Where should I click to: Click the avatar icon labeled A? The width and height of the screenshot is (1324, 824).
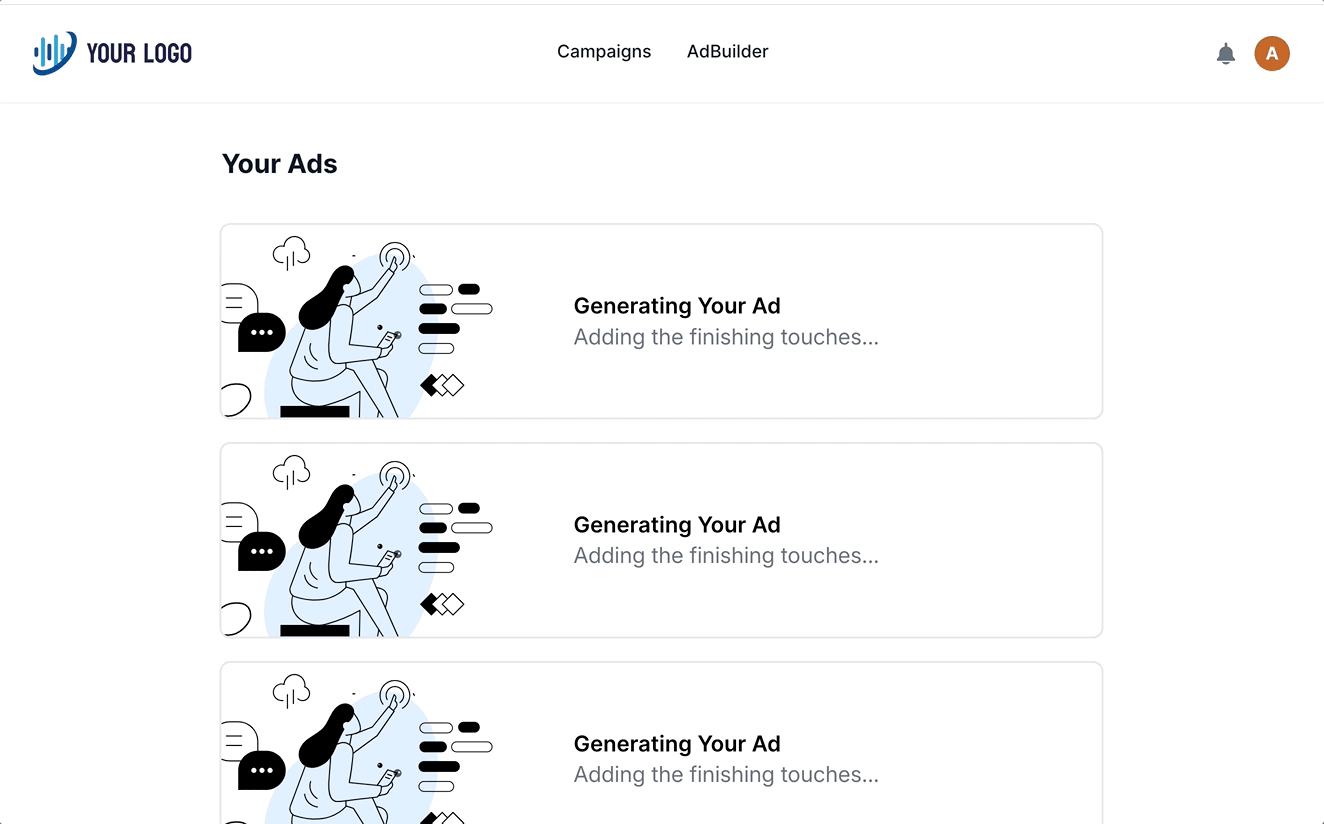coord(1272,53)
